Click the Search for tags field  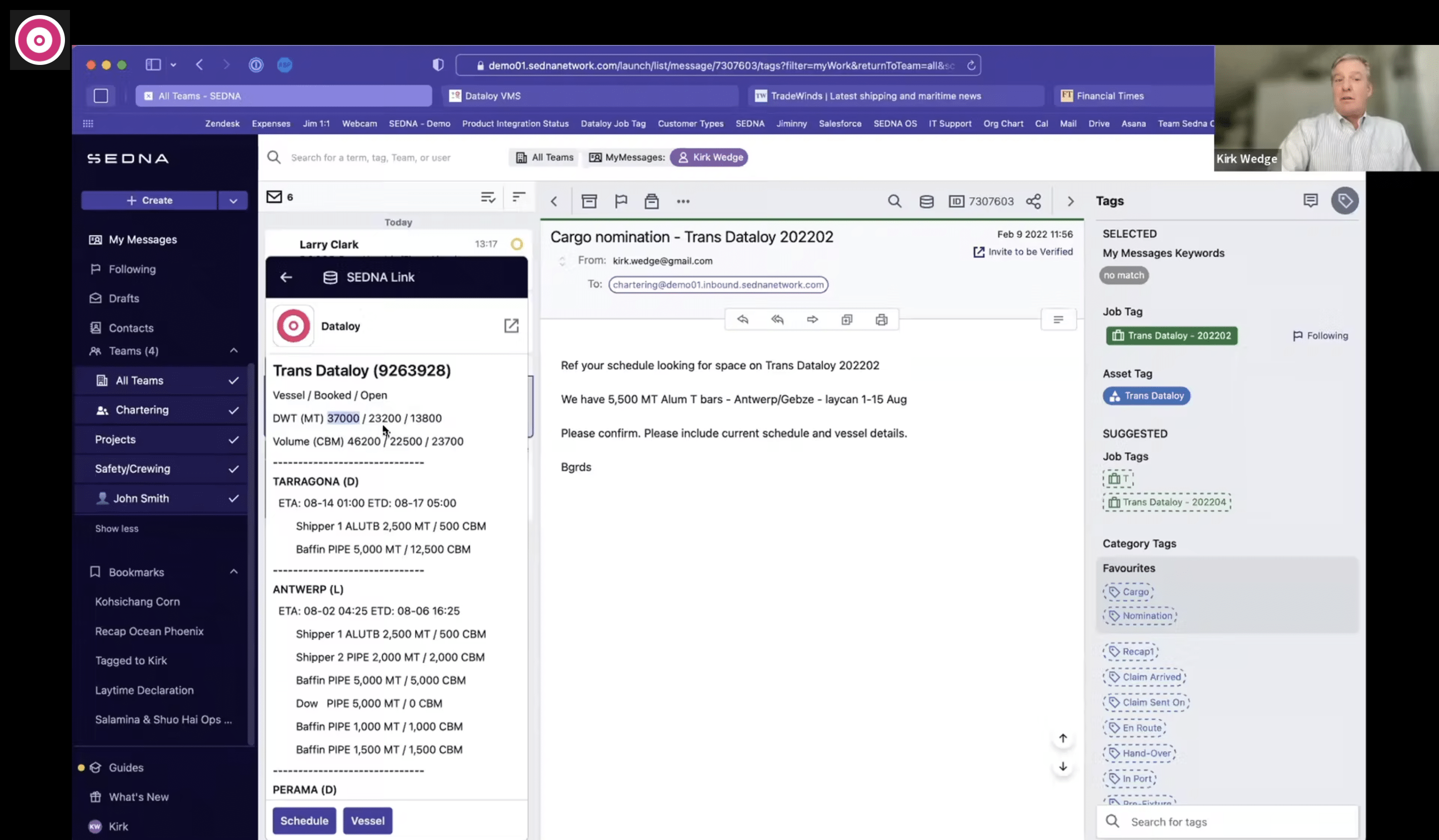(x=1227, y=822)
